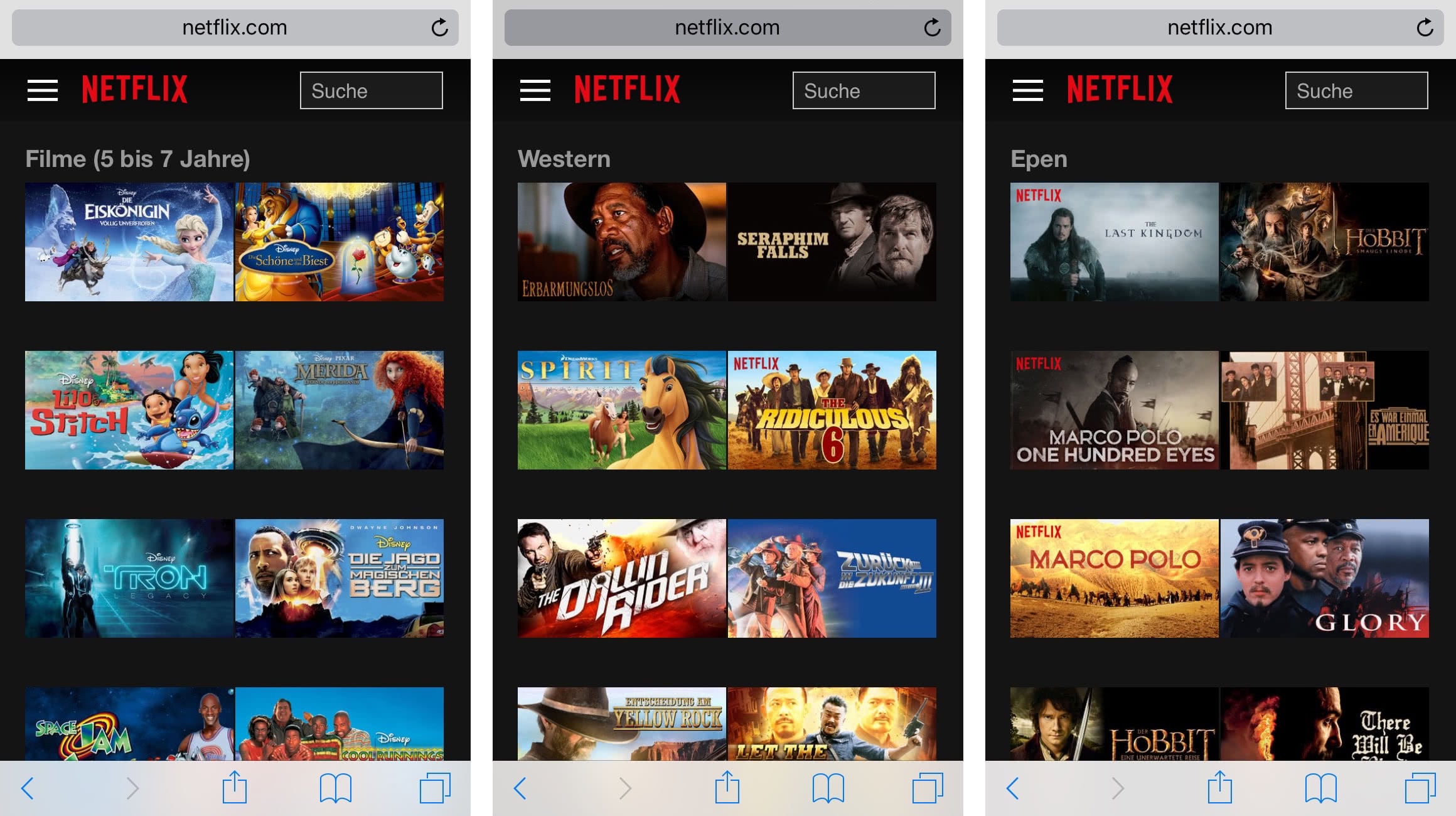
Task: Open hamburger menu in Epen screen
Action: pos(1027,90)
